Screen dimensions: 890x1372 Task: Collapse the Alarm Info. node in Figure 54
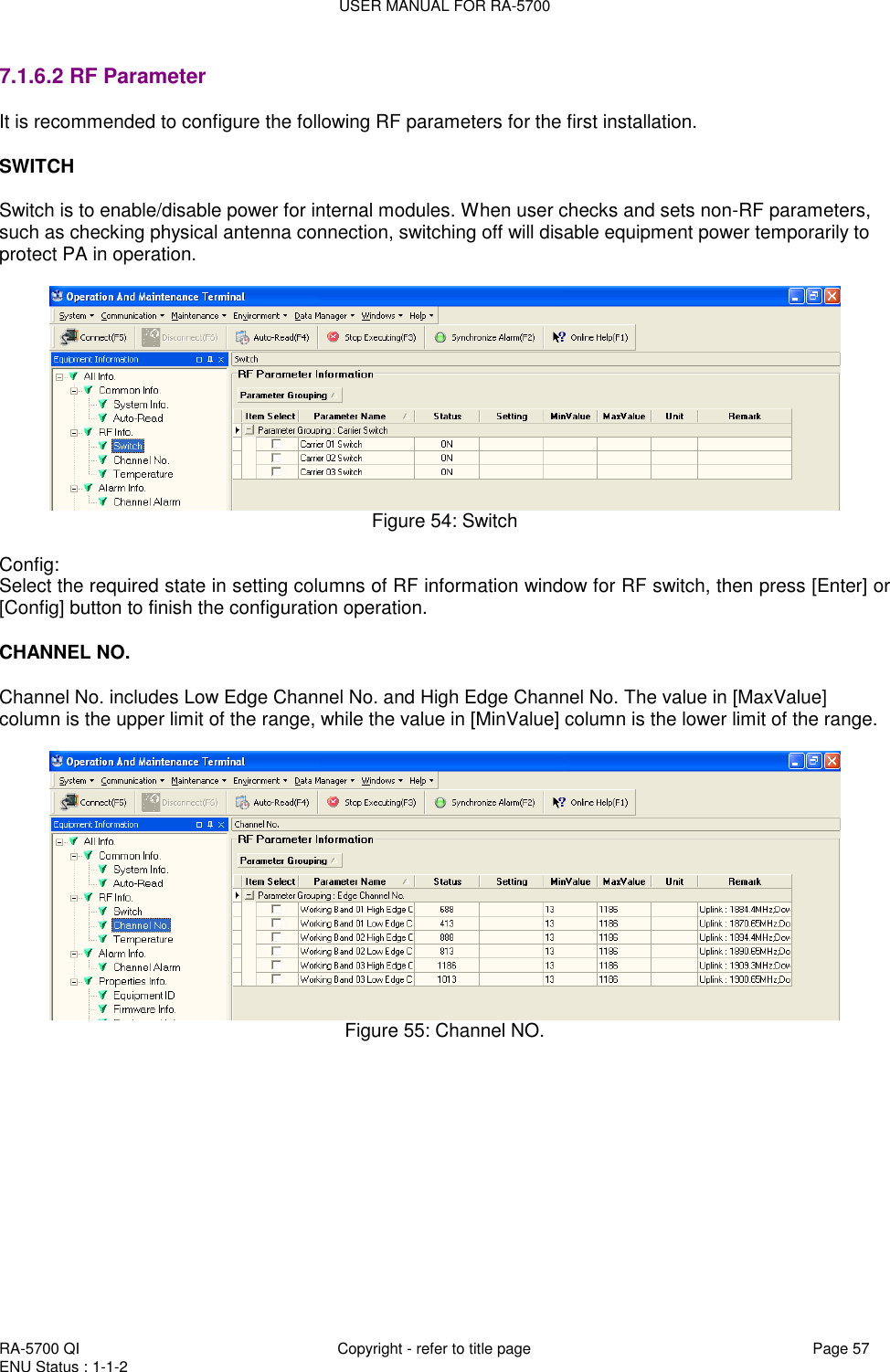pos(74,488)
